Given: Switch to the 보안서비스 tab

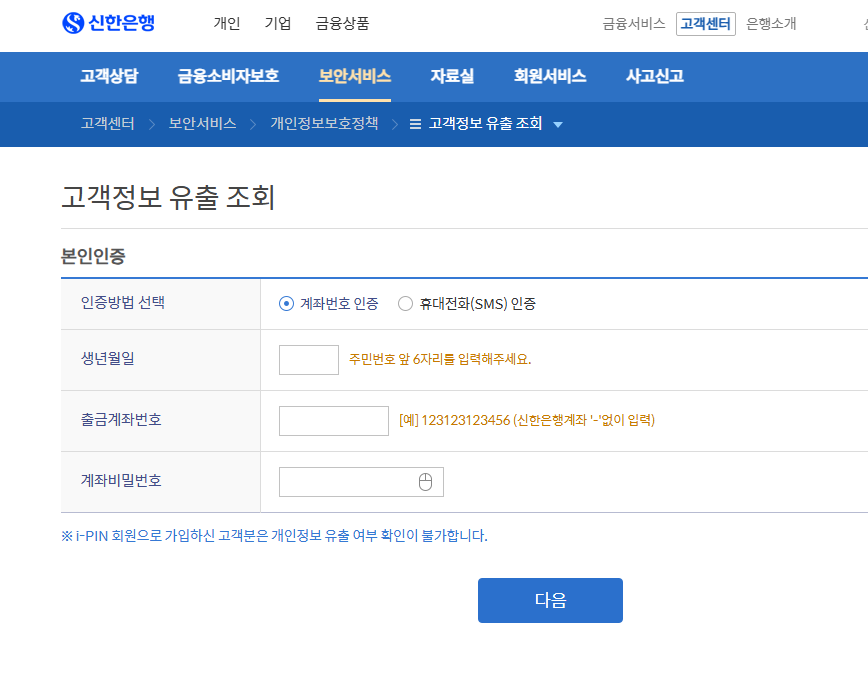Looking at the screenshot, I should pyautogui.click(x=355, y=76).
